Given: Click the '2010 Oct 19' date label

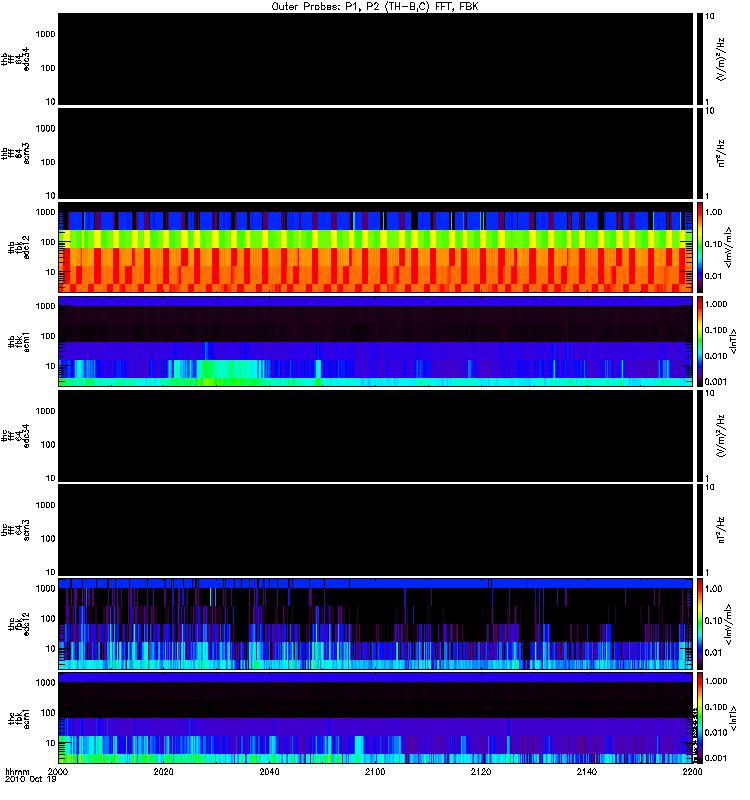Looking at the screenshot, I should (30, 779).
